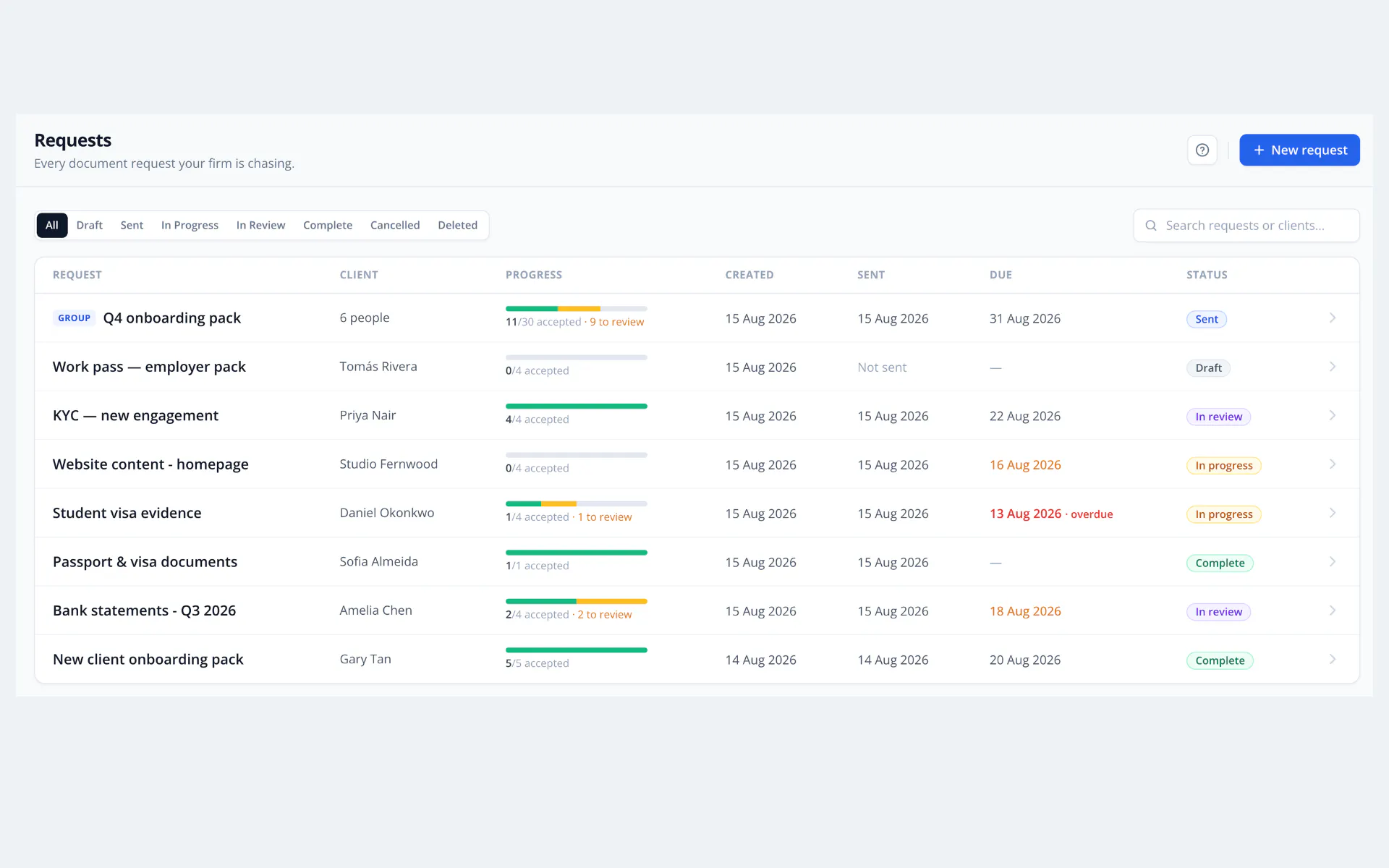Click the 'Not sent' cell

coord(882,367)
